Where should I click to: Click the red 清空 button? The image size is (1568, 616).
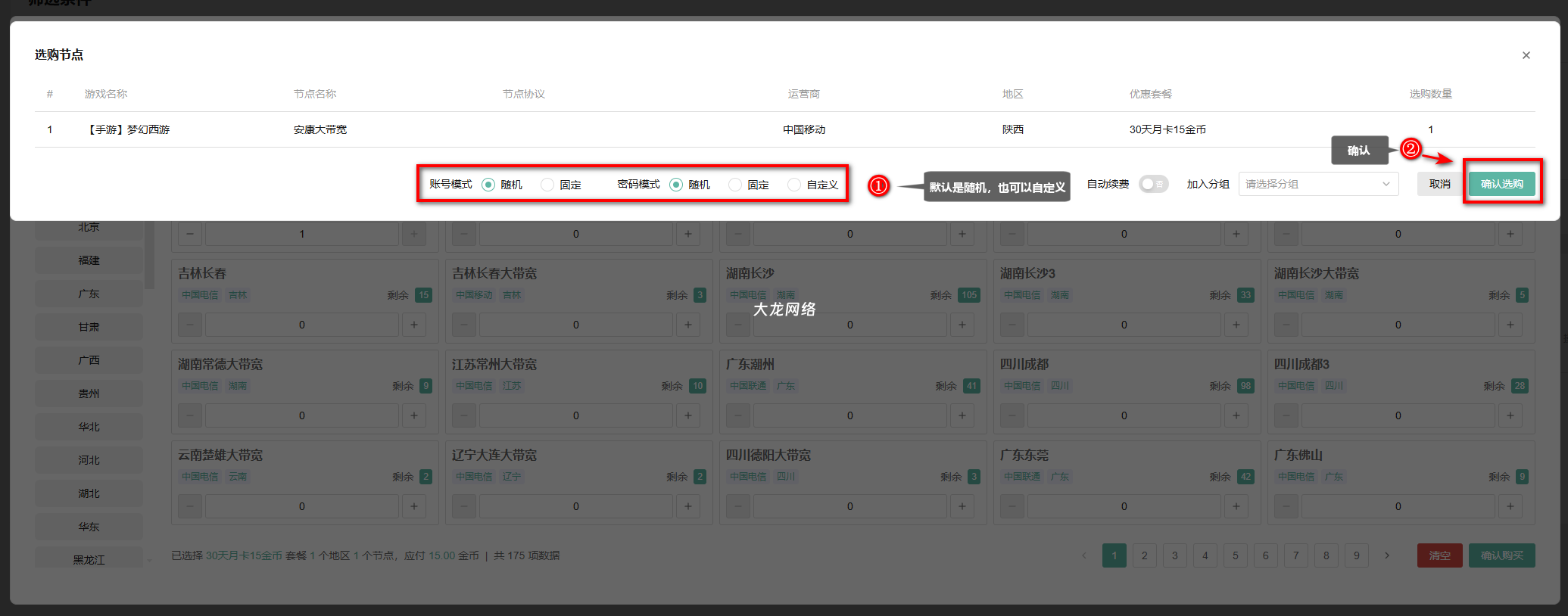pos(1439,555)
